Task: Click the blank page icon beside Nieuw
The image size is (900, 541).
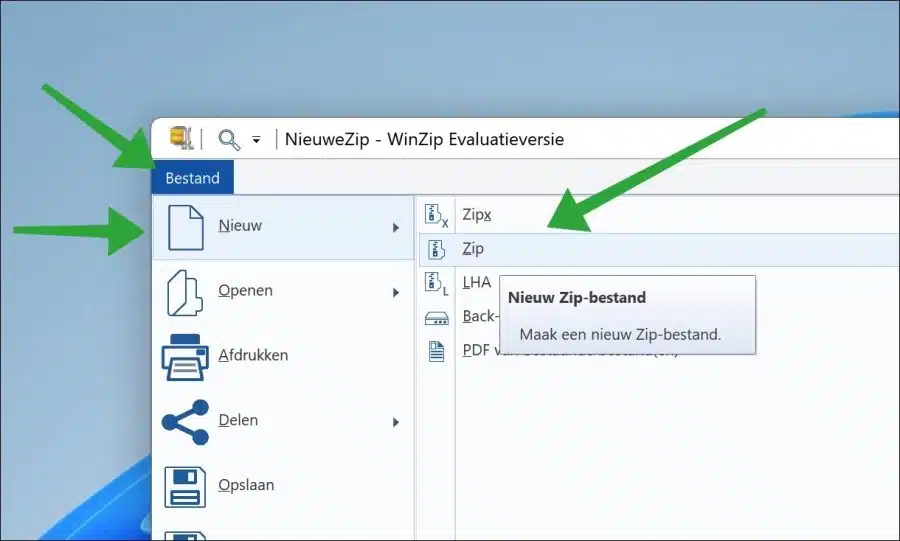Action: coord(185,227)
